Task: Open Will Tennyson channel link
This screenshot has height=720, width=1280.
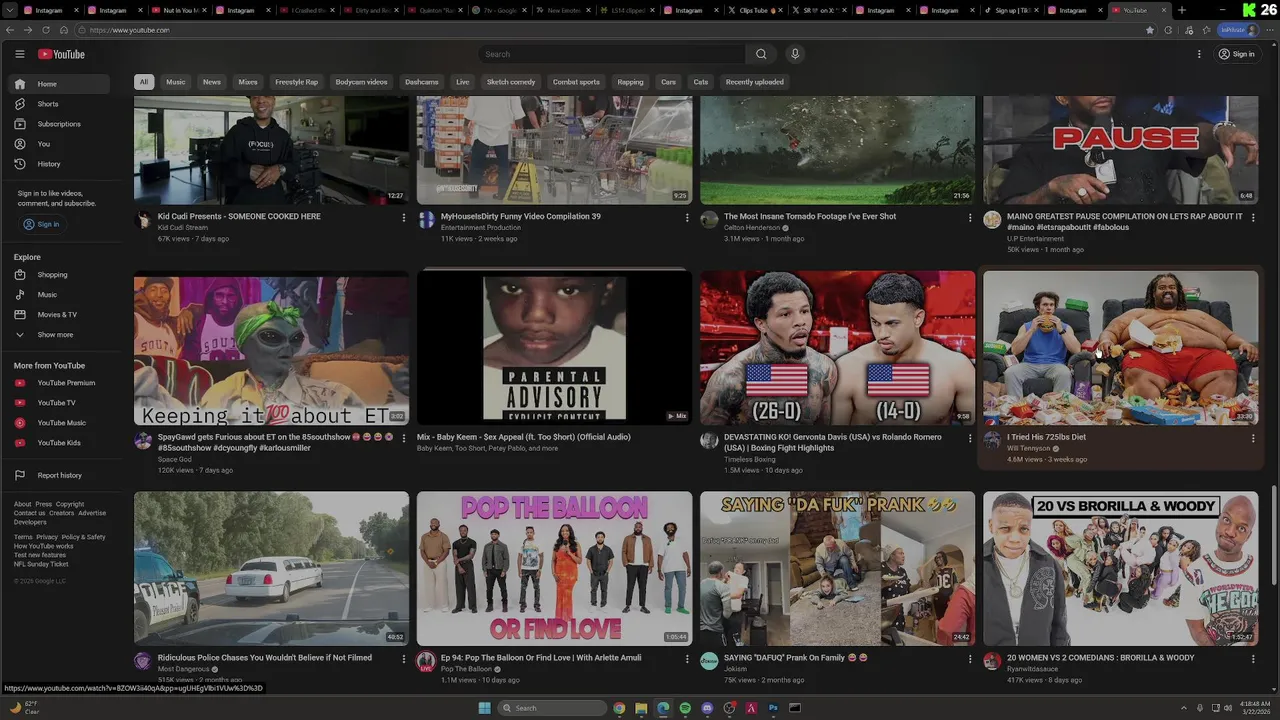Action: (x=1028, y=449)
